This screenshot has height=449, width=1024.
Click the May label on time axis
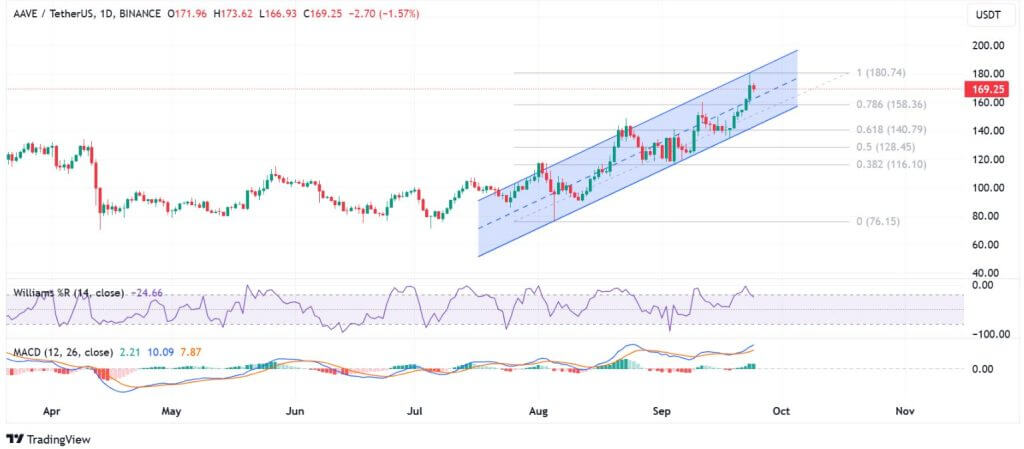coord(170,411)
